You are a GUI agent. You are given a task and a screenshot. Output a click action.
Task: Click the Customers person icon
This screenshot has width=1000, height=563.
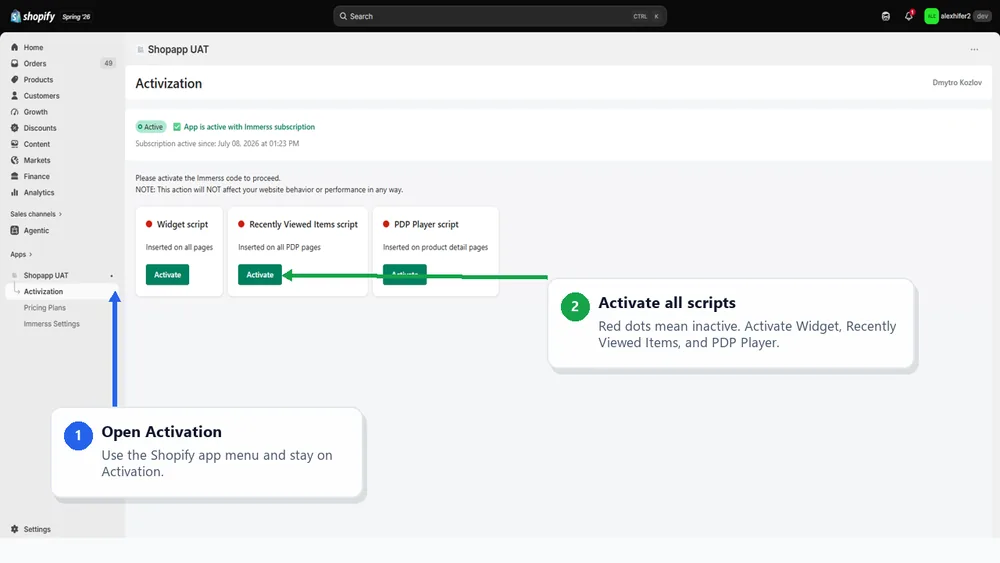(x=15, y=96)
